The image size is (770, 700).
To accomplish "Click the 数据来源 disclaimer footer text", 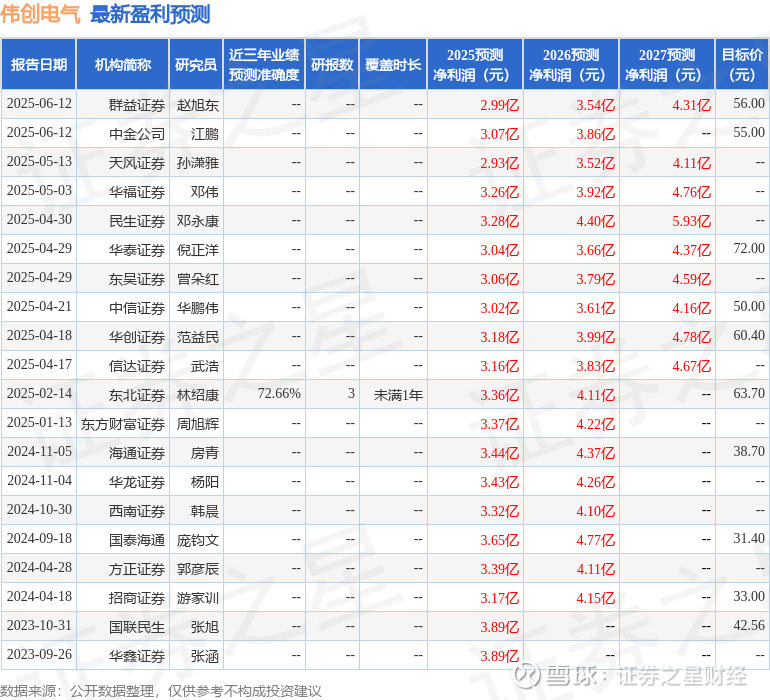I will (161, 691).
